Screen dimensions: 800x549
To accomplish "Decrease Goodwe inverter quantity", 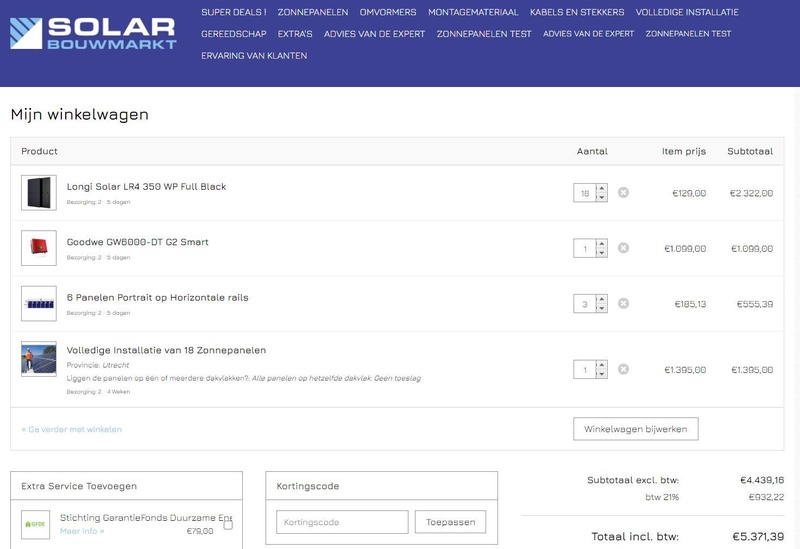I will click(x=602, y=253).
